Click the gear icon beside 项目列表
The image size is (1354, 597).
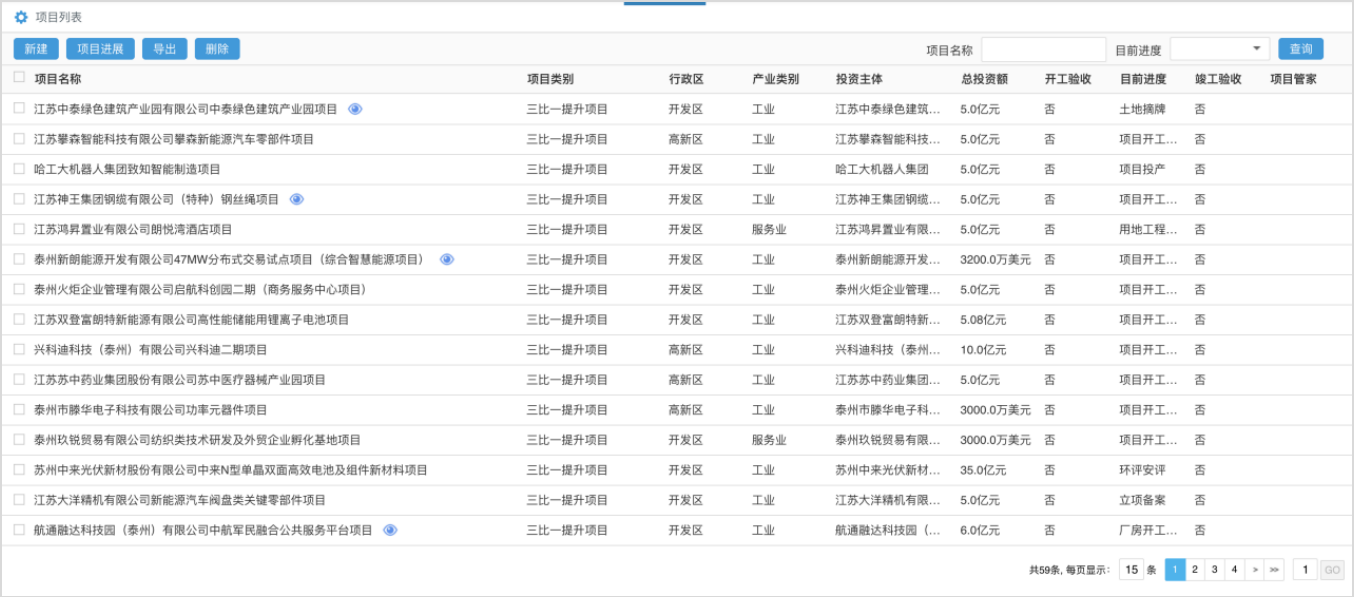21,17
